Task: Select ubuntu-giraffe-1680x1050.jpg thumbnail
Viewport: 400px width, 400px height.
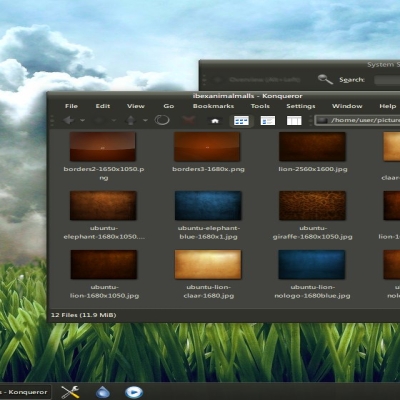Action: click(312, 205)
